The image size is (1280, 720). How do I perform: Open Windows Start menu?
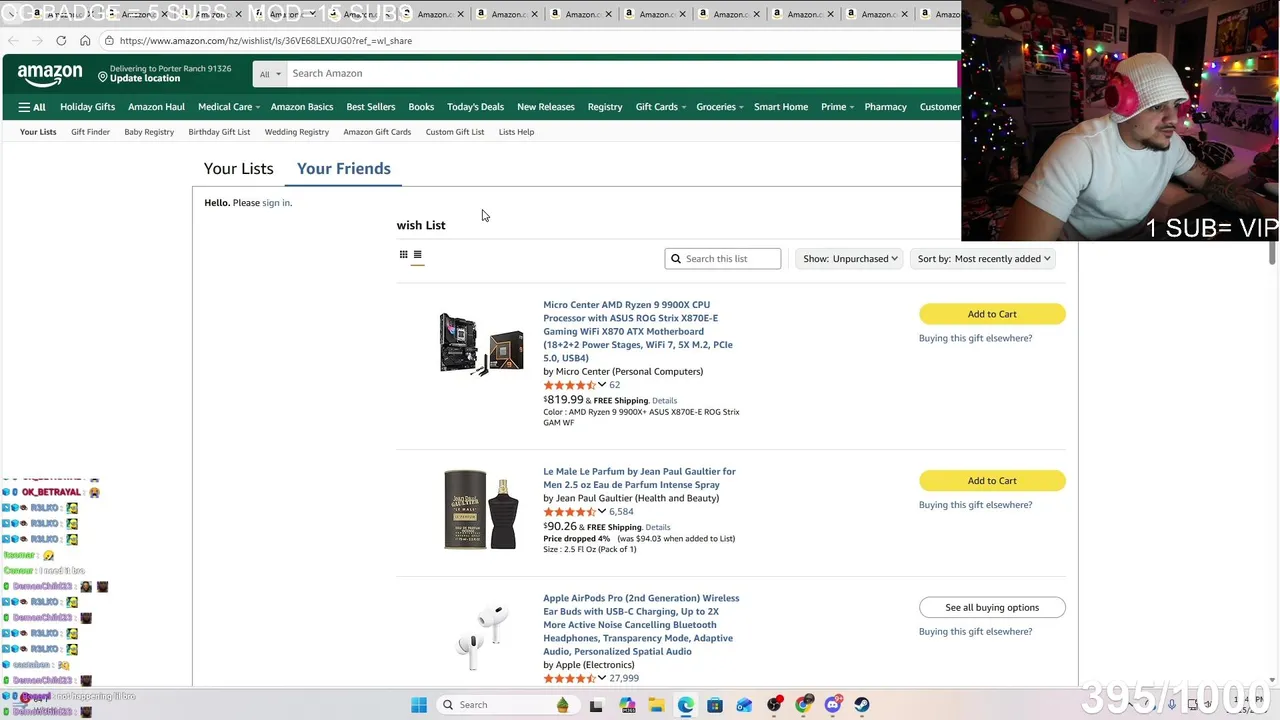(419, 705)
